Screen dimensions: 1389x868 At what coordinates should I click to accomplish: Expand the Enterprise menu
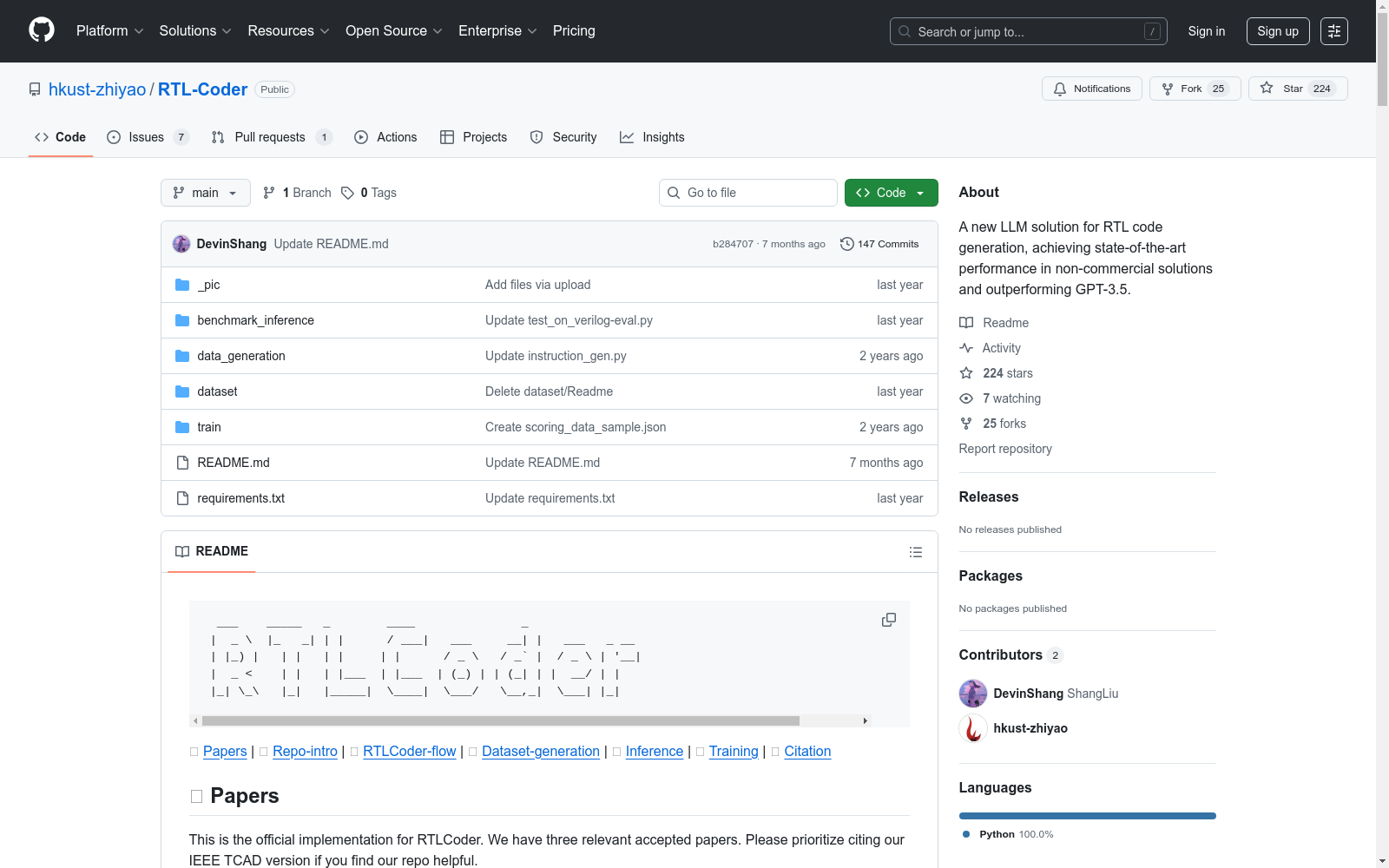pos(497,31)
